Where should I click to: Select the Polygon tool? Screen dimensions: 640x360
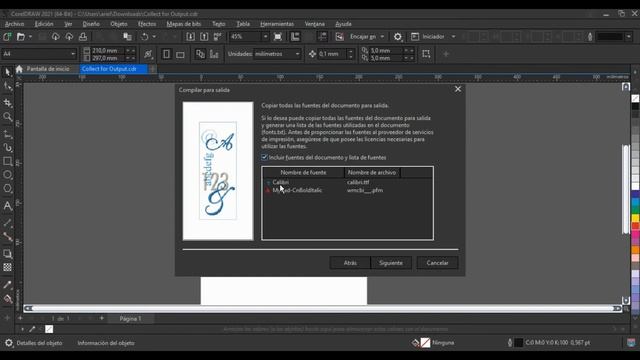tap(7, 189)
